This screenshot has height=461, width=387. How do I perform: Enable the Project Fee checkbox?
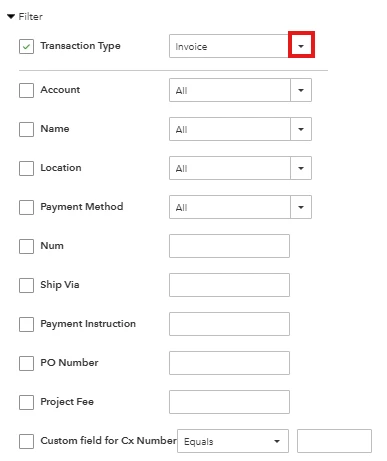point(26,402)
